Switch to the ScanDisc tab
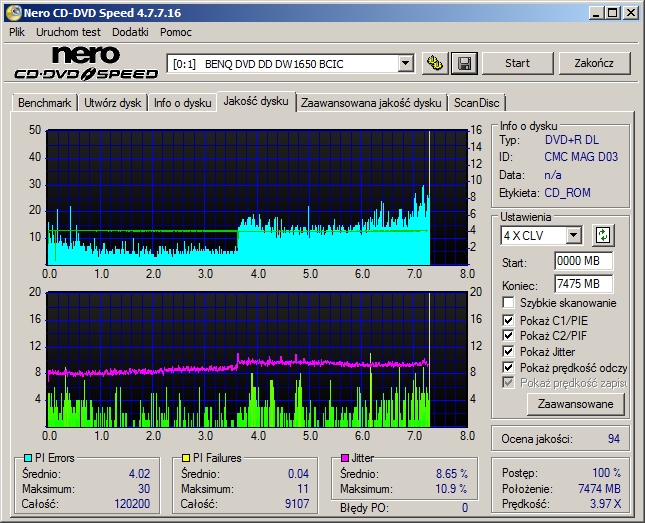 [x=477, y=103]
